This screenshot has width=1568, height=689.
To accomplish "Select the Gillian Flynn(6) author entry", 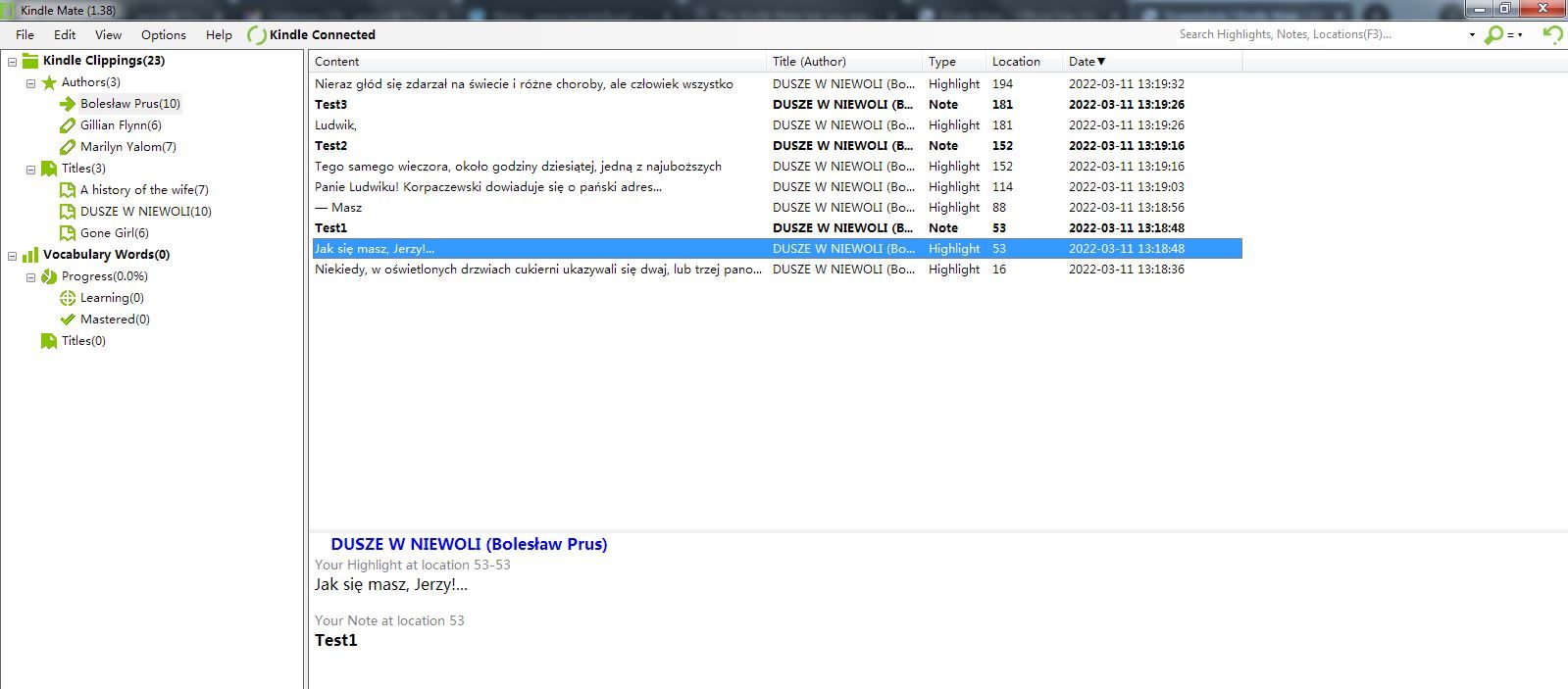I will (121, 125).
